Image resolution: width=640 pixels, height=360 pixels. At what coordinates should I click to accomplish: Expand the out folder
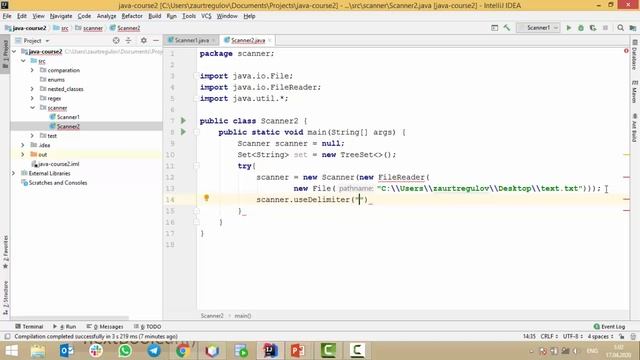(23, 154)
